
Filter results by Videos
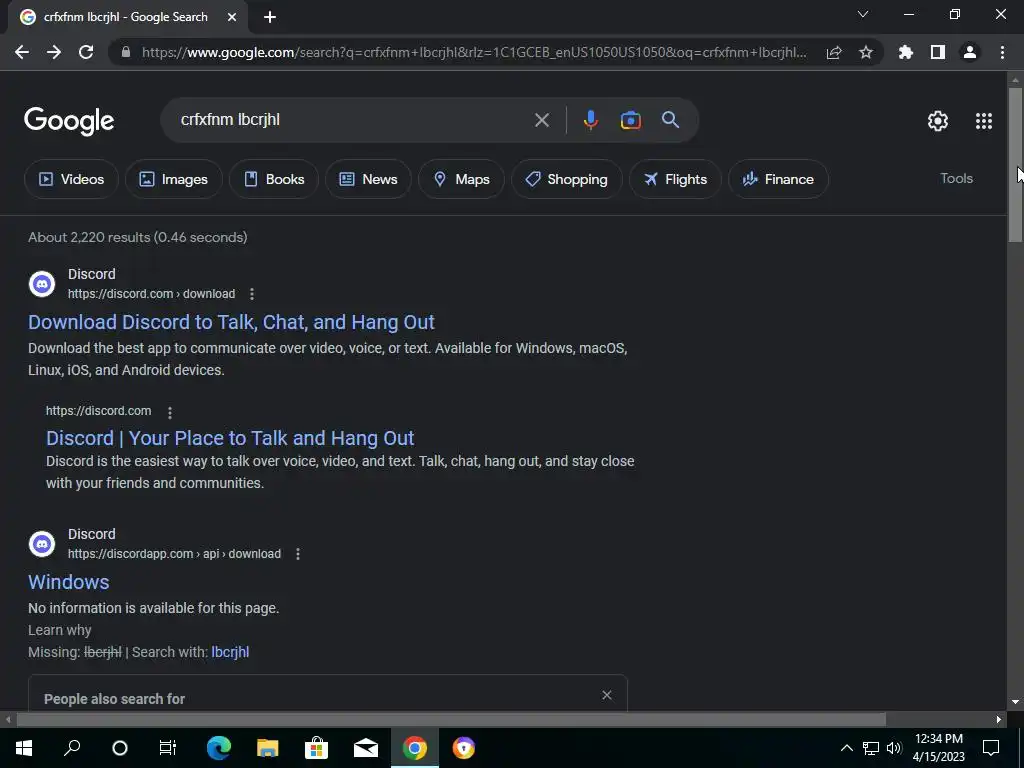click(71, 179)
